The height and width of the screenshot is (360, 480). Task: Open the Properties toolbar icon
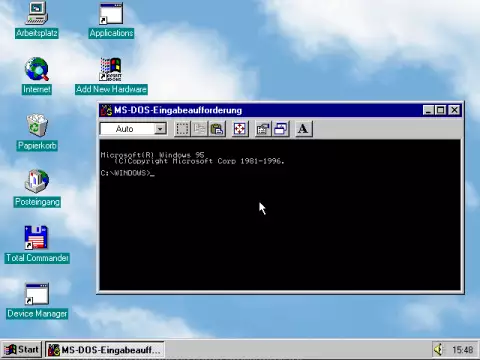click(x=263, y=129)
